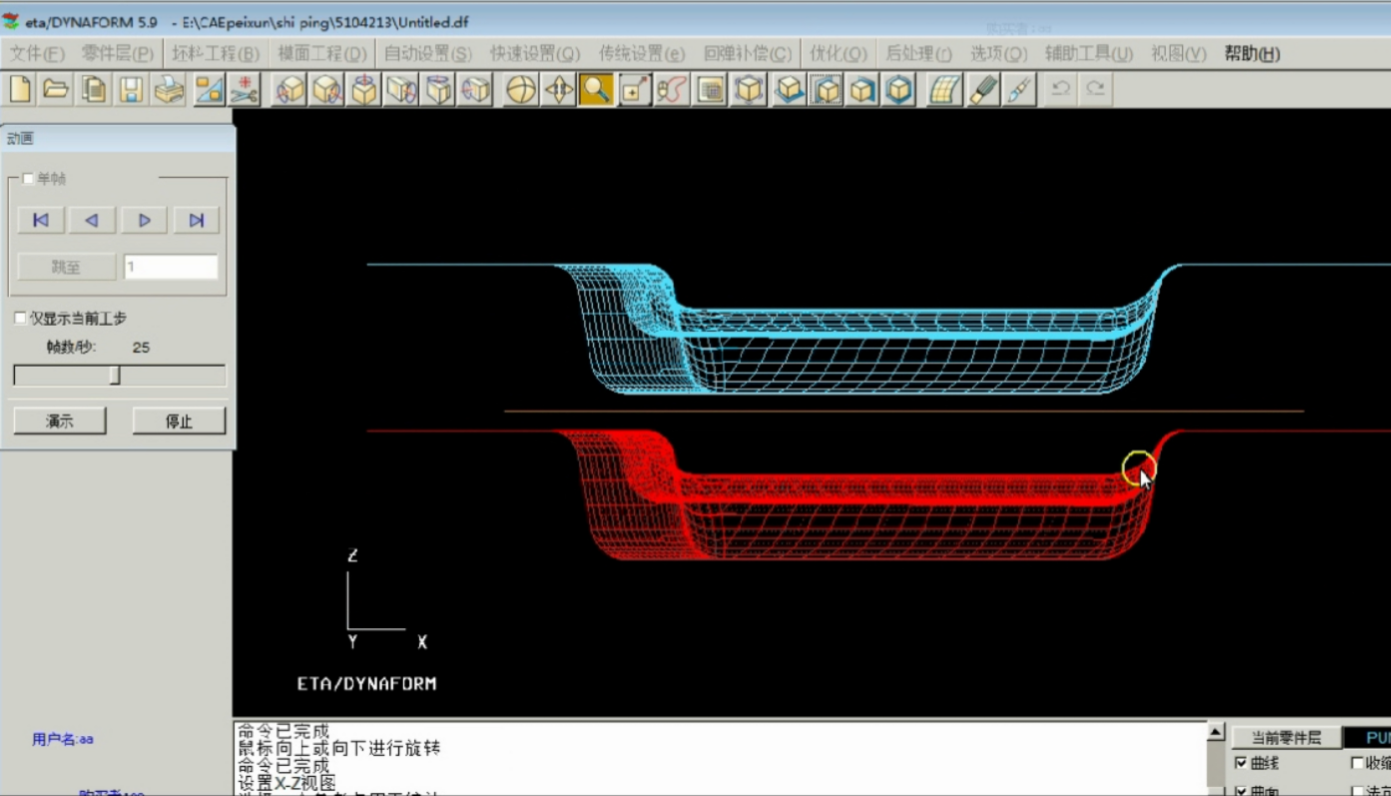Click the New file icon
This screenshot has width=1391, height=796.
(20, 90)
